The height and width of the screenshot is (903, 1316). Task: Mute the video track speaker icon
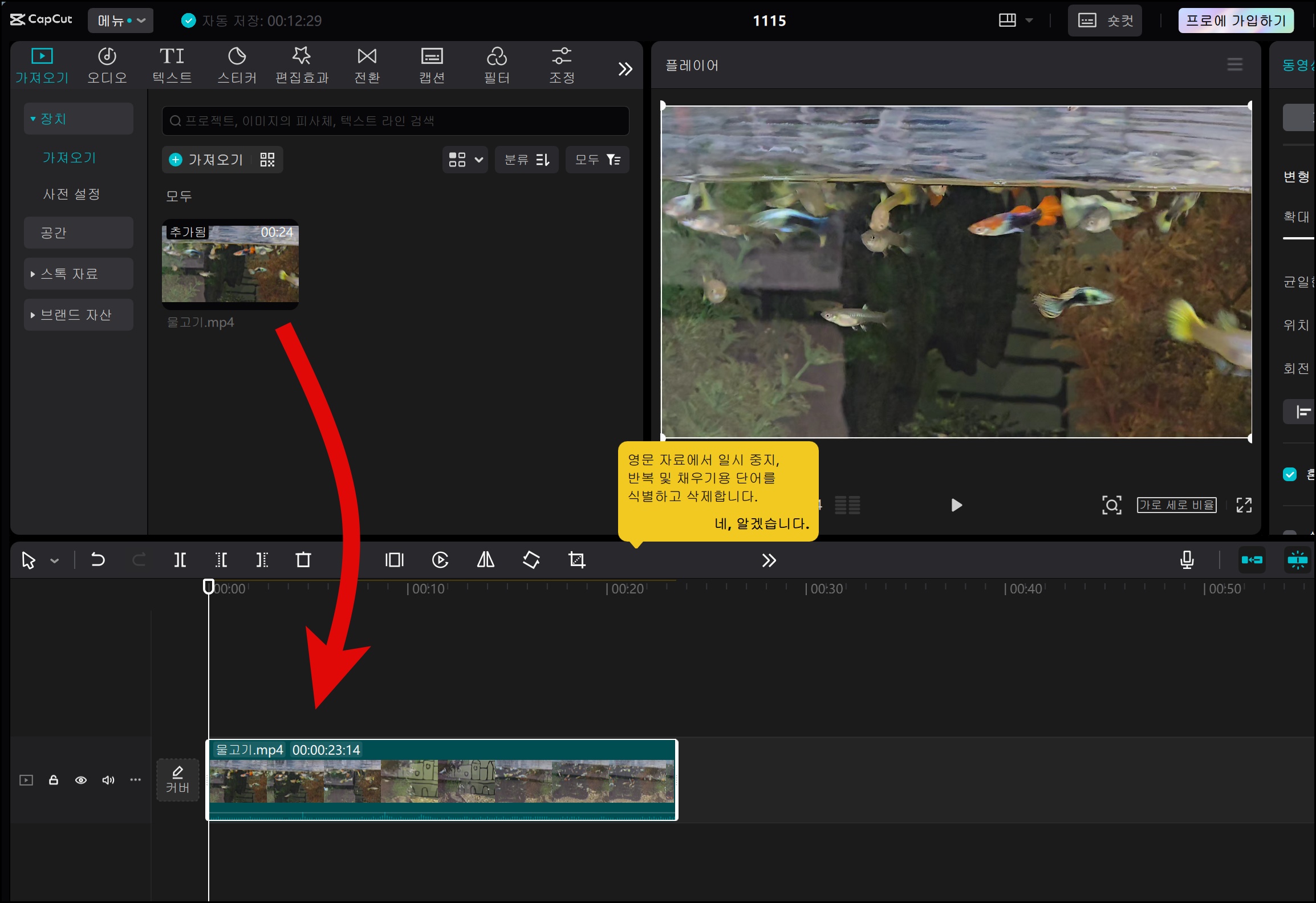(108, 780)
